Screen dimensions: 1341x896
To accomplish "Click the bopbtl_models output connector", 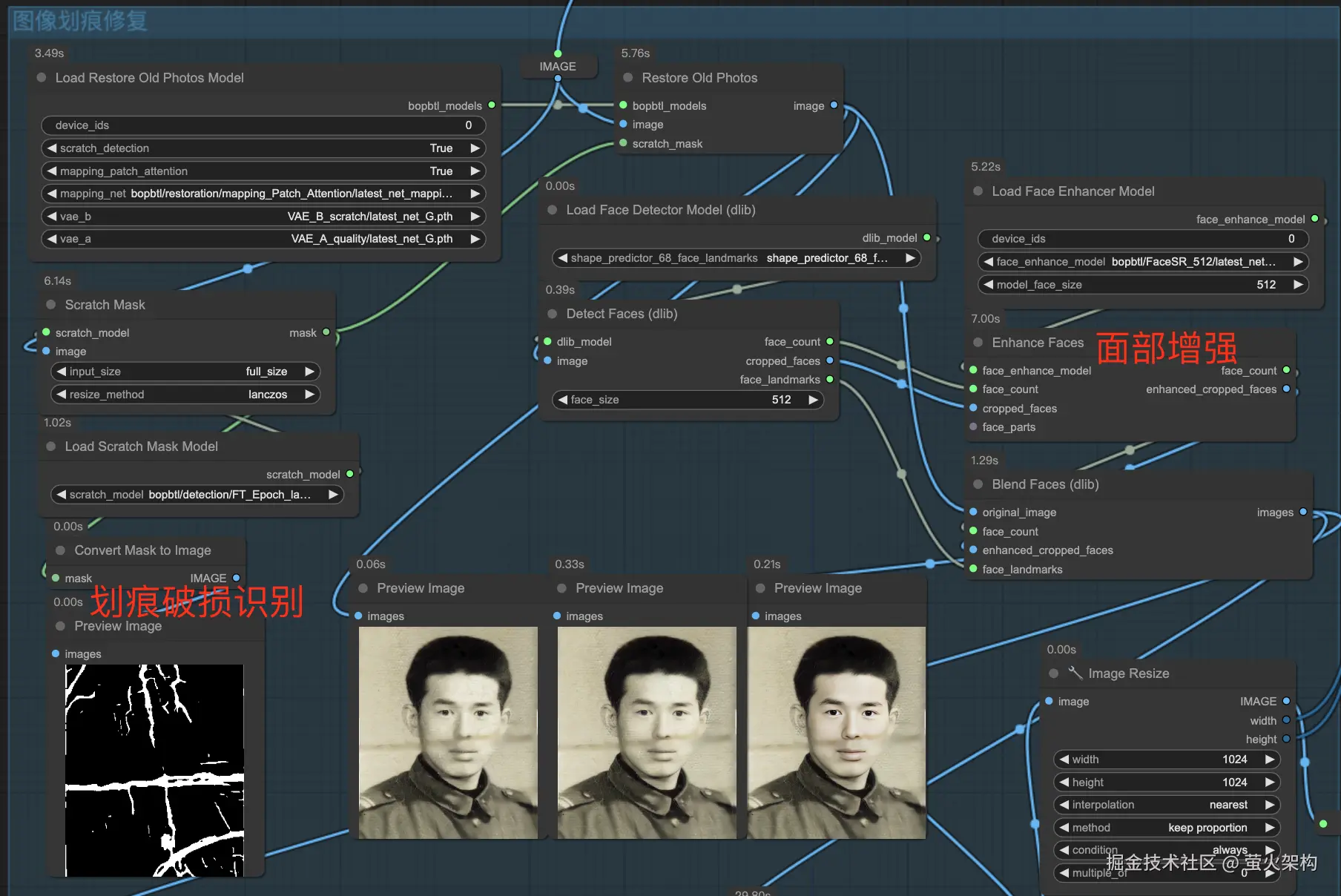I will tap(492, 106).
